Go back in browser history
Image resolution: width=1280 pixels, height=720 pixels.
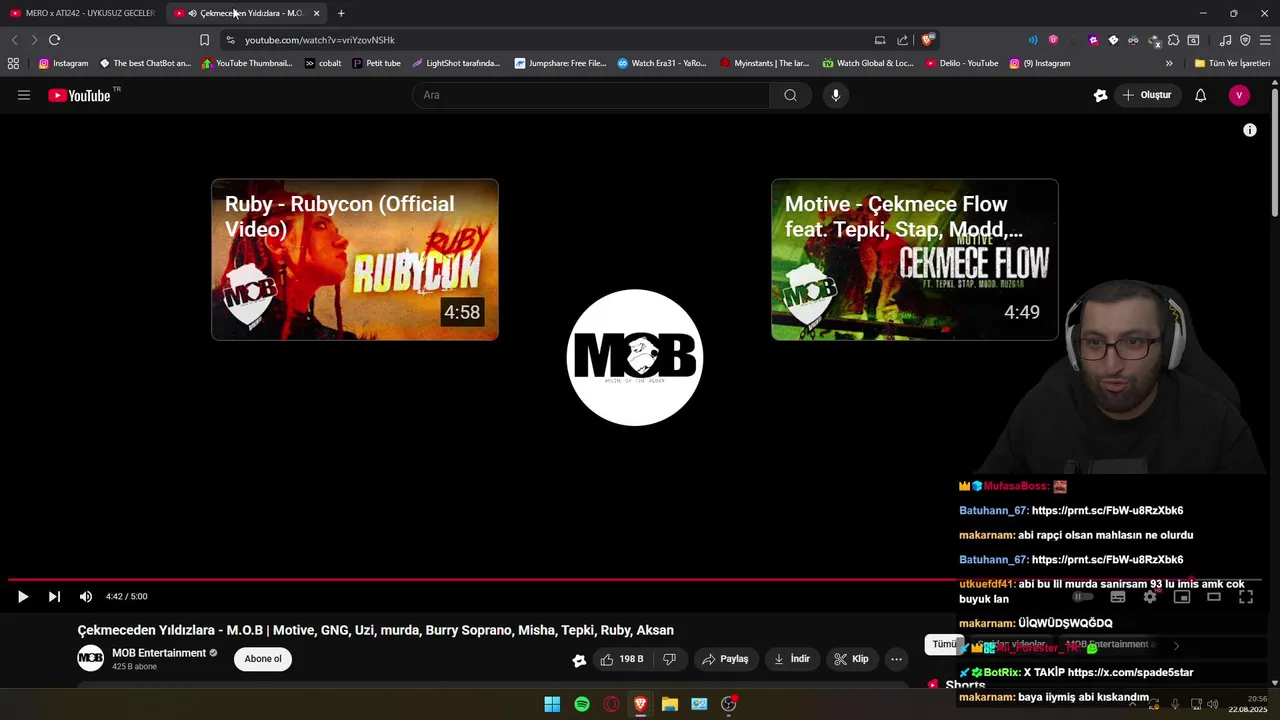[x=14, y=40]
